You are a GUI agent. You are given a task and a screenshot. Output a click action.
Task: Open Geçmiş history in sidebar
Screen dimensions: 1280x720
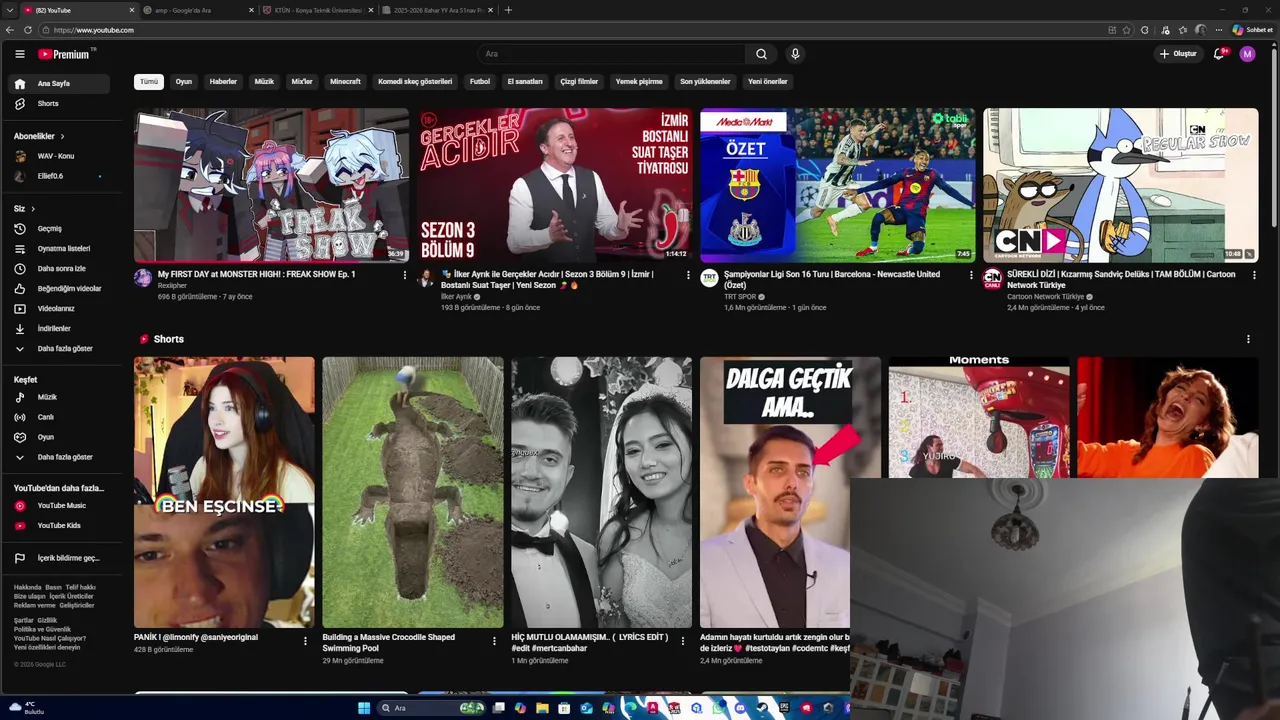[61, 229]
